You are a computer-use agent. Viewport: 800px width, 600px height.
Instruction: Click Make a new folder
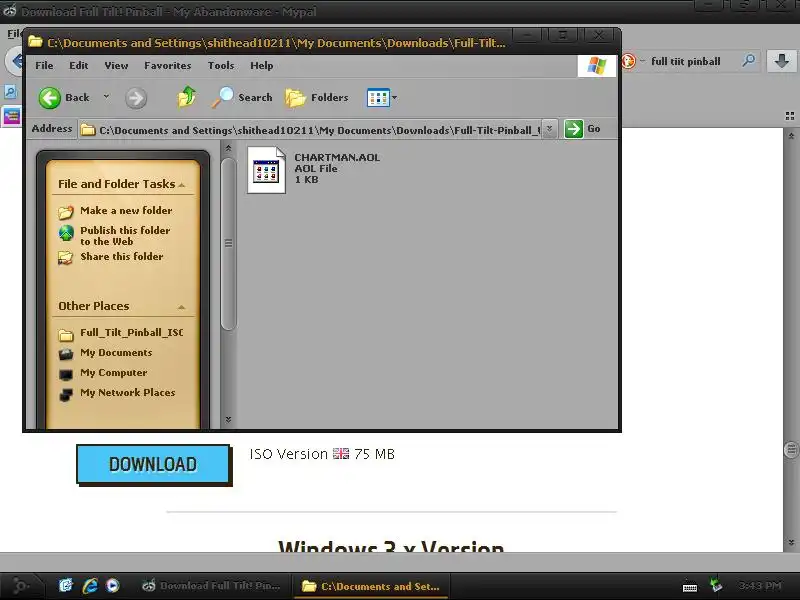pos(126,210)
